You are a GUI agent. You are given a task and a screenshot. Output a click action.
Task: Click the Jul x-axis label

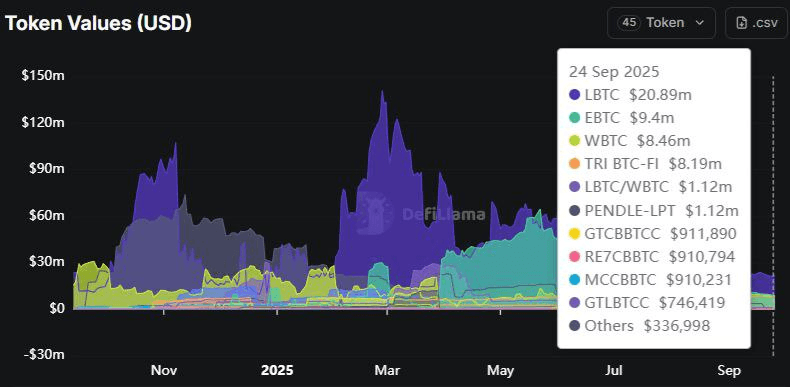pyautogui.click(x=615, y=371)
